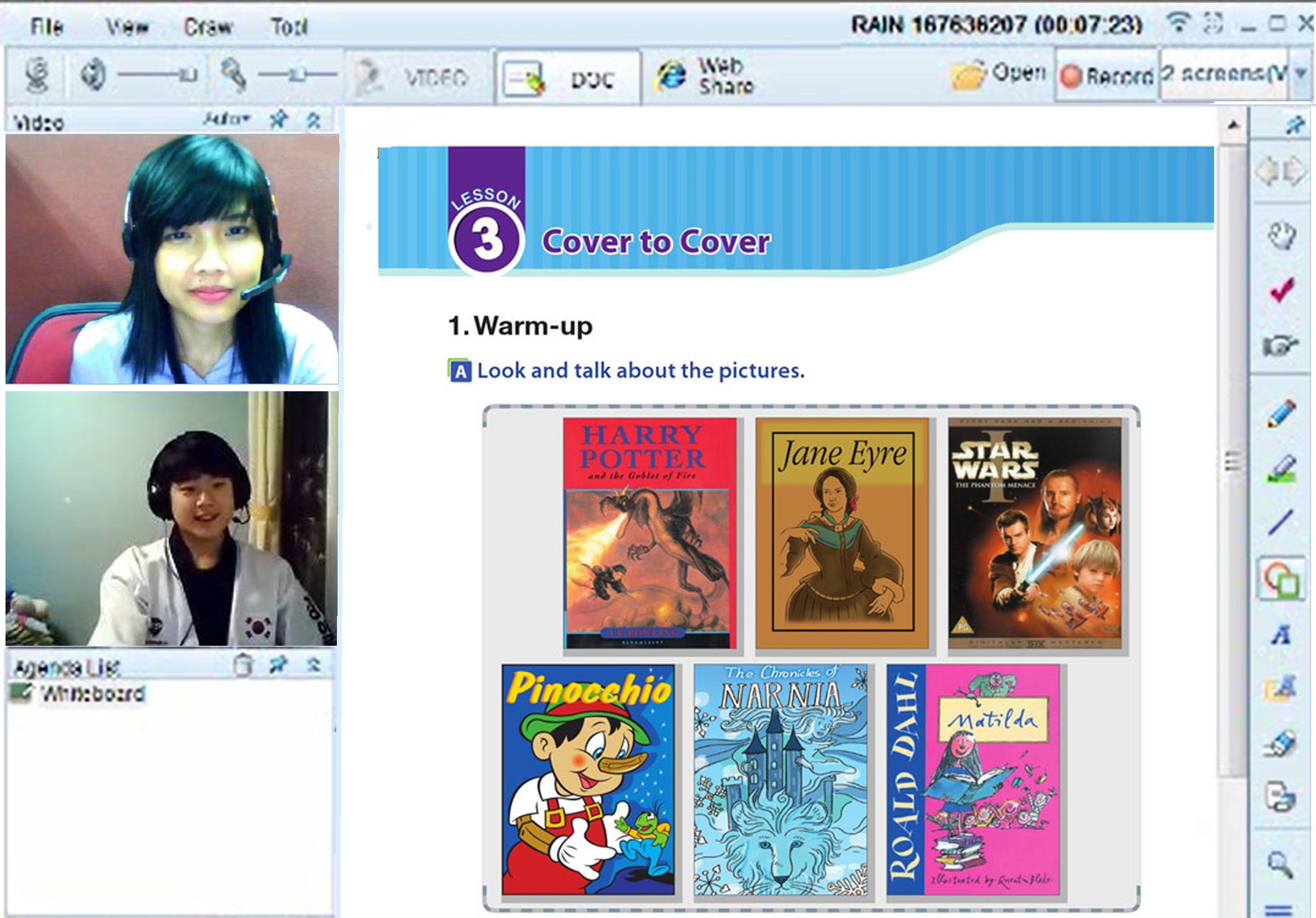1316x918 pixels.
Task: Open the Auto dropdown in Video panel
Action: [227, 118]
